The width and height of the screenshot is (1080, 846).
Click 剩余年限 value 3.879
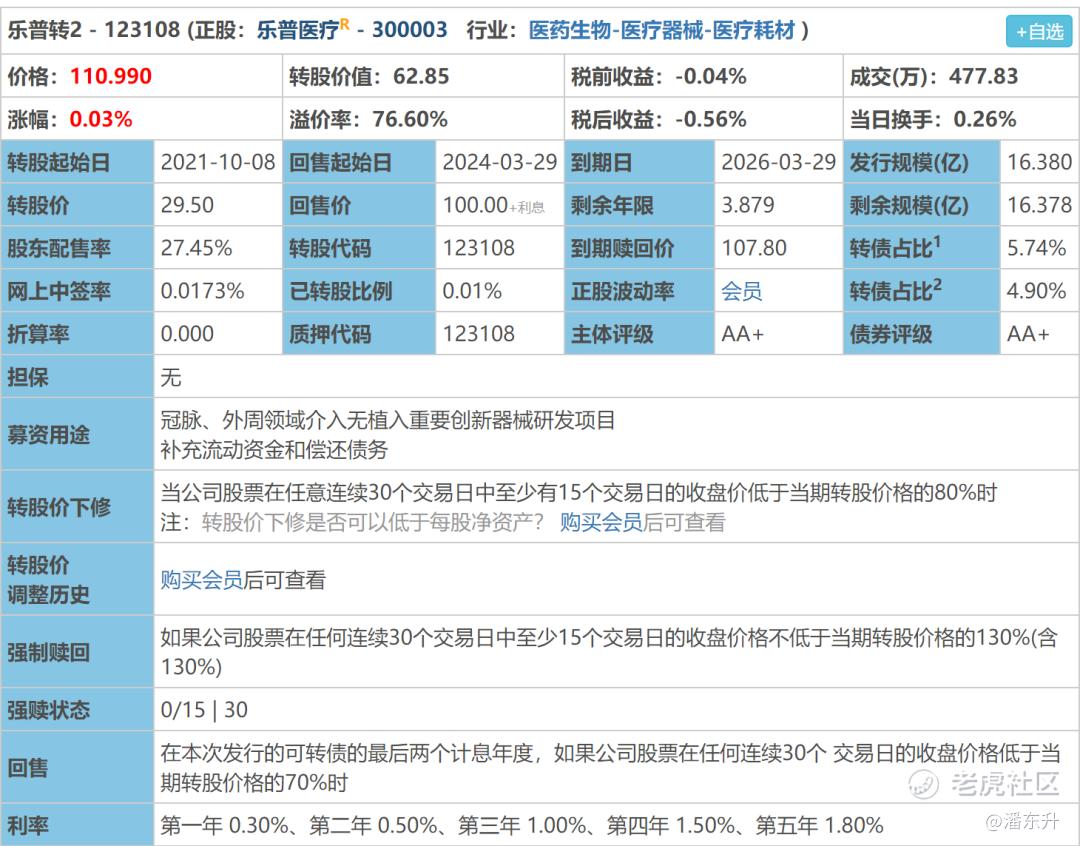coord(748,205)
